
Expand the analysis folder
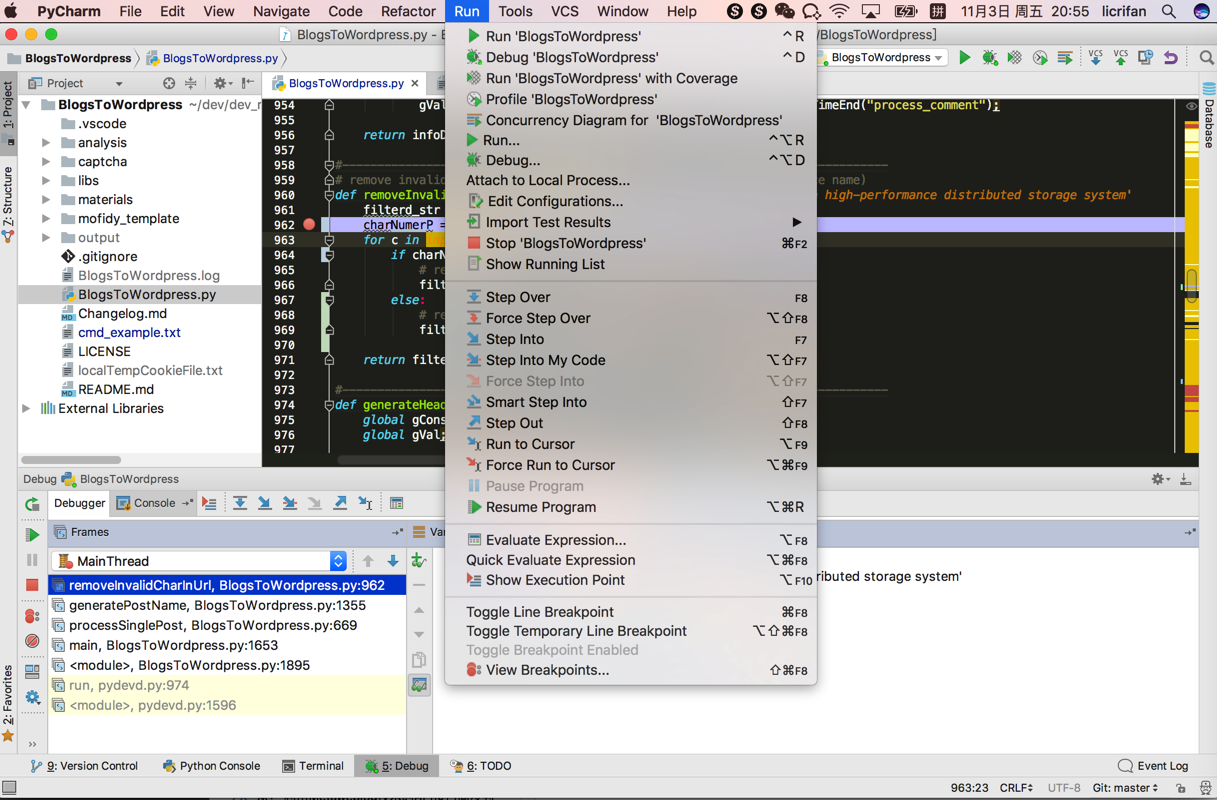pyautogui.click(x=46, y=143)
